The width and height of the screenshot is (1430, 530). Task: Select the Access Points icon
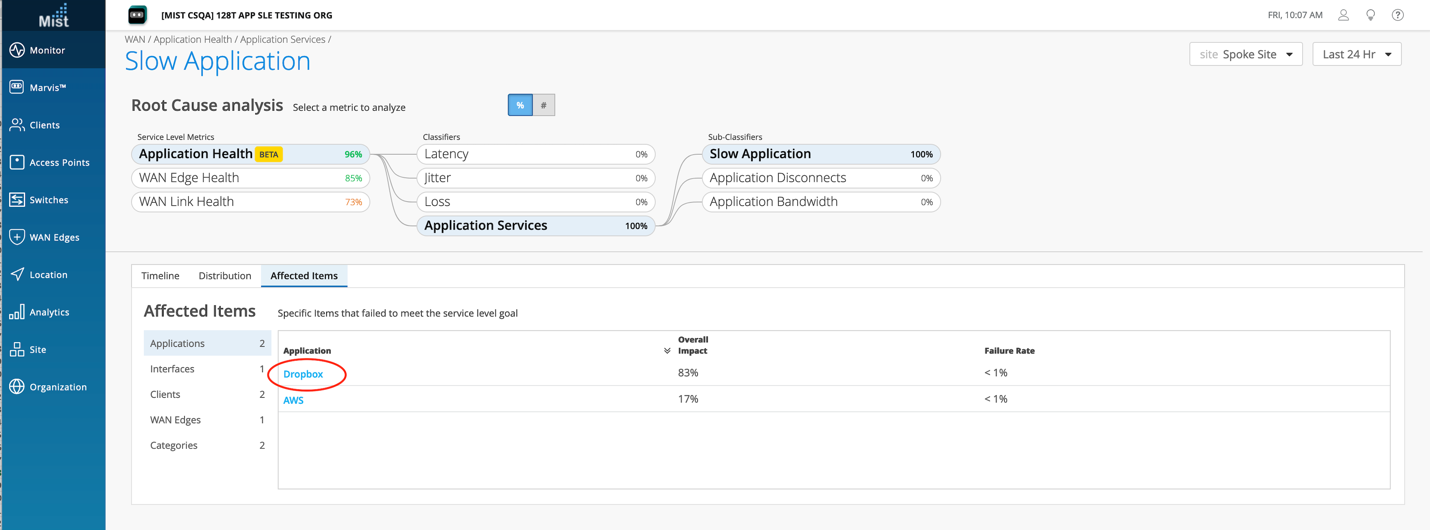pyautogui.click(x=17, y=162)
